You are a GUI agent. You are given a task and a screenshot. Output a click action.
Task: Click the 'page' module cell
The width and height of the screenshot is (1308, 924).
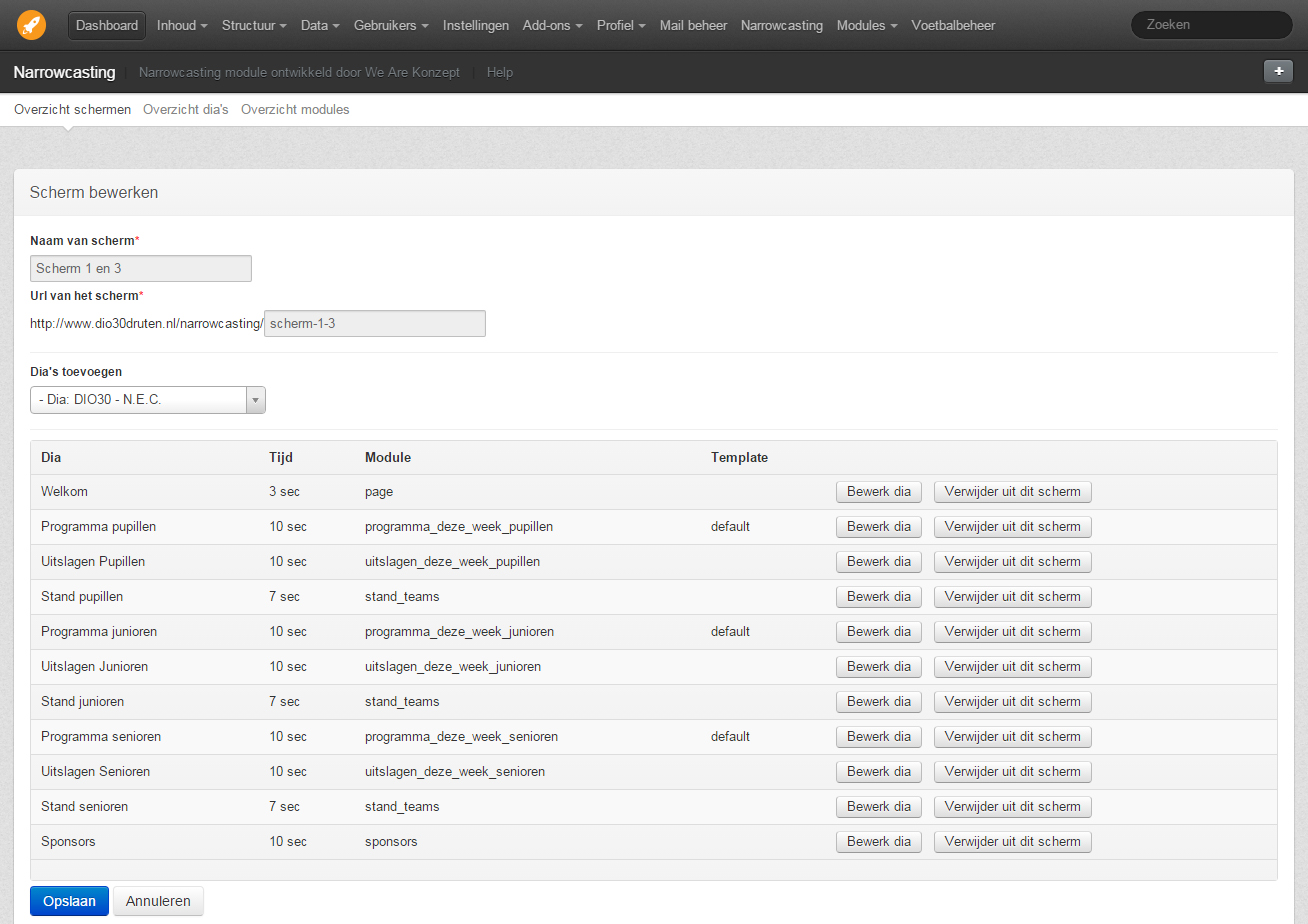click(x=379, y=492)
